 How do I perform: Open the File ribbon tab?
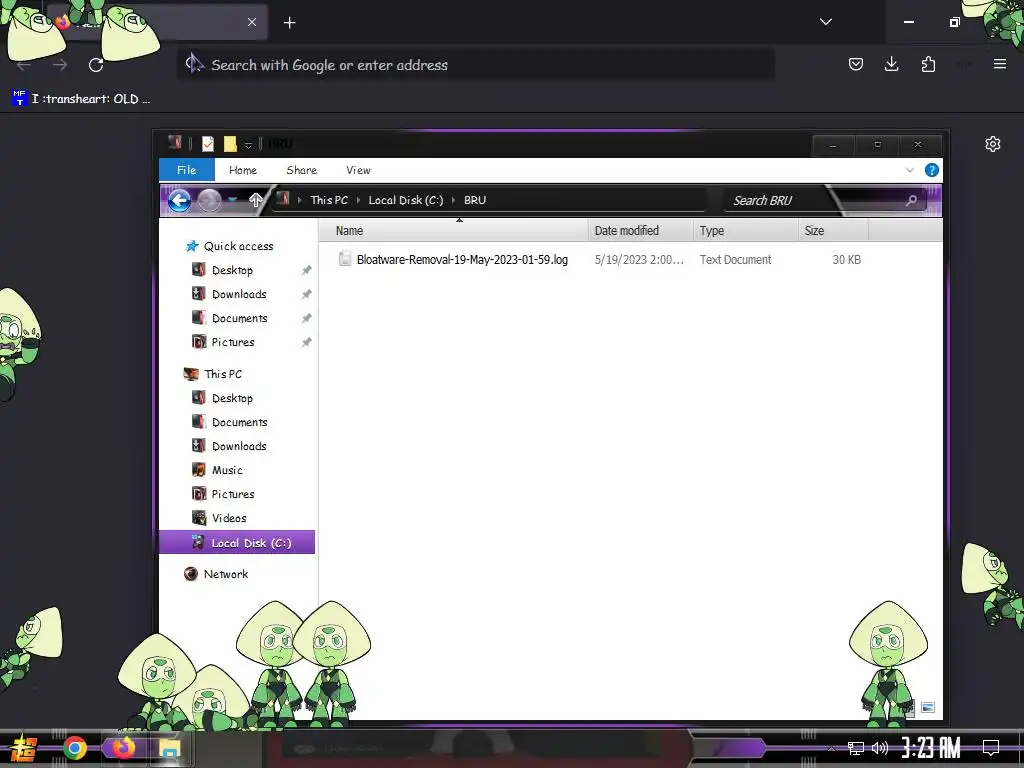point(186,170)
